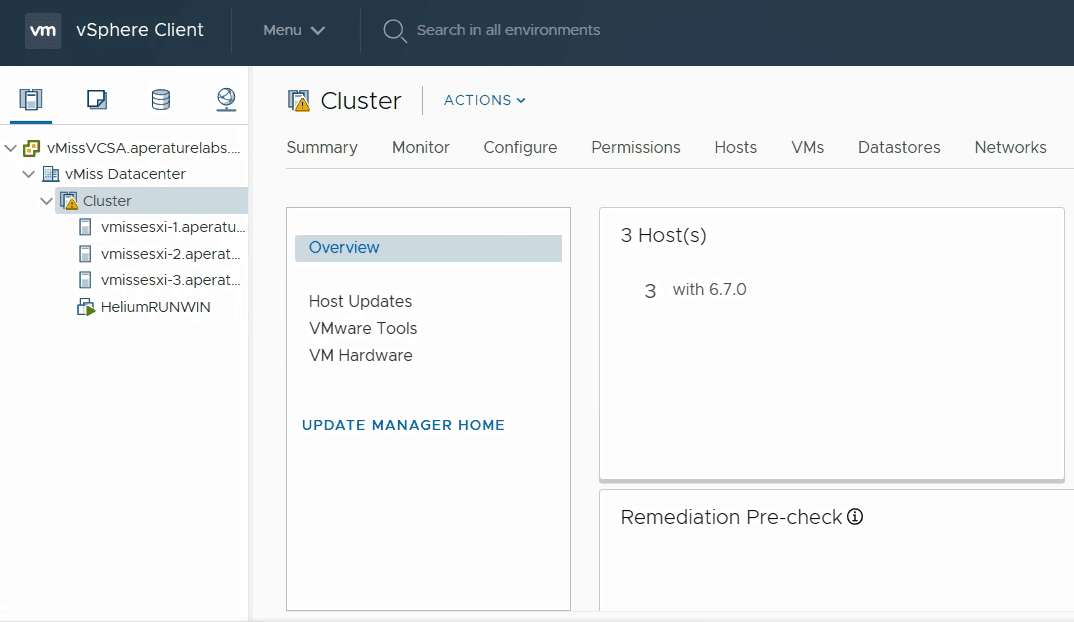Select host vmissesxi-2.aperat... in tree

tap(171, 254)
